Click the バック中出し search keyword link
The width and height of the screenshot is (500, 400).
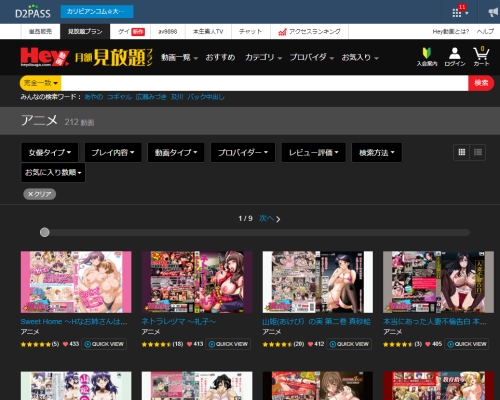(x=206, y=97)
